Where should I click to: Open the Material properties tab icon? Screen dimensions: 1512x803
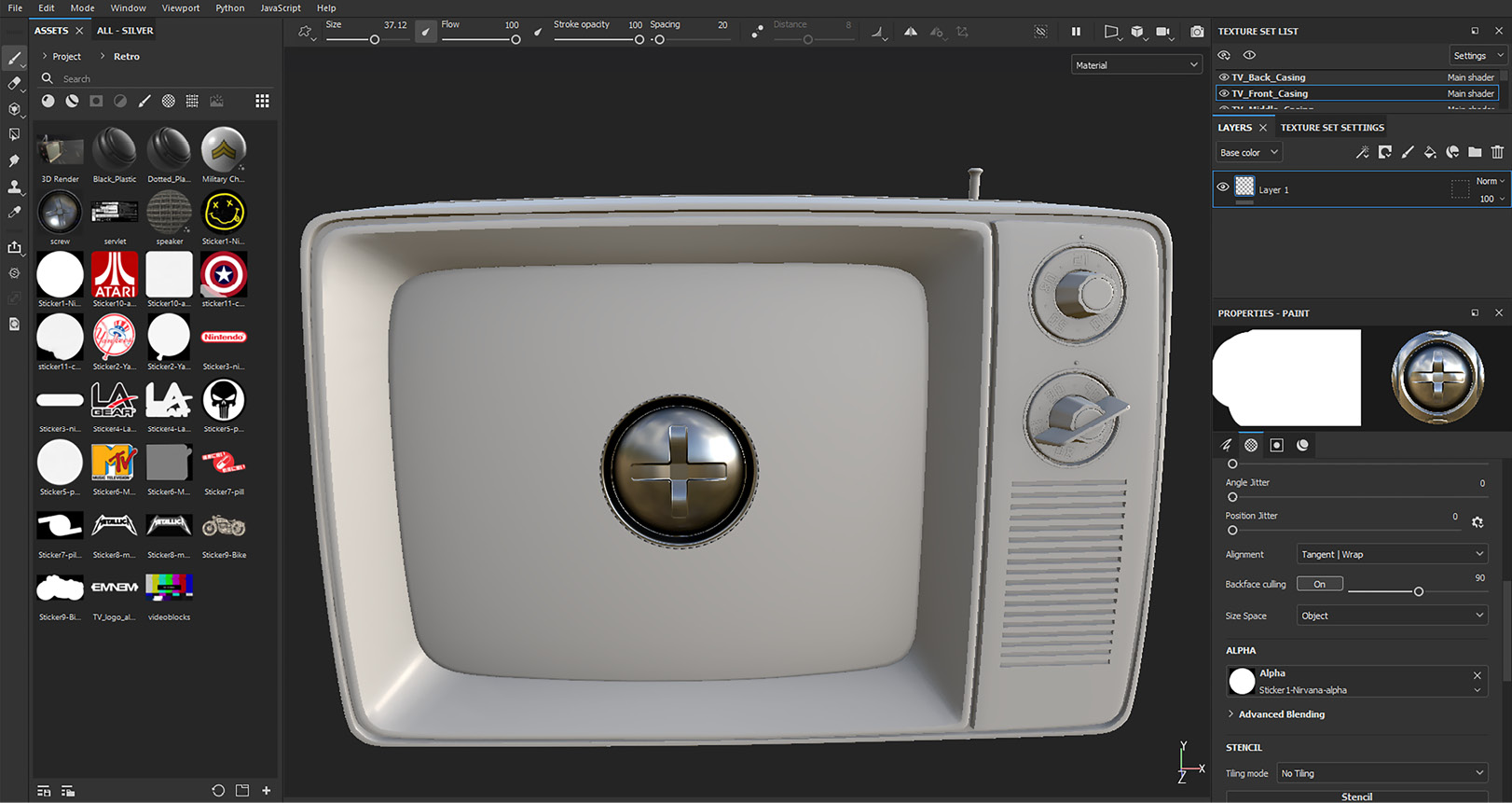coord(1302,446)
